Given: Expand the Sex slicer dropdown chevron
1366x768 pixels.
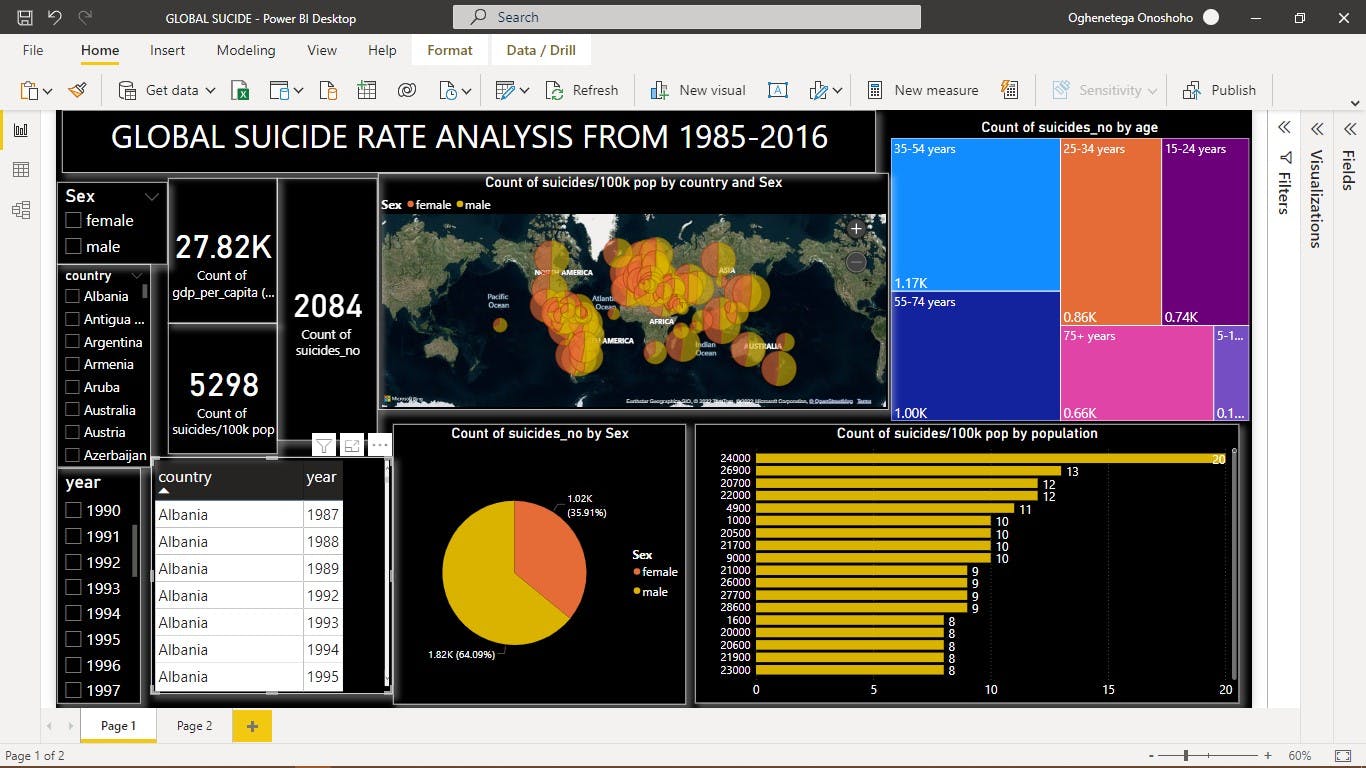Looking at the screenshot, I should click(x=152, y=196).
